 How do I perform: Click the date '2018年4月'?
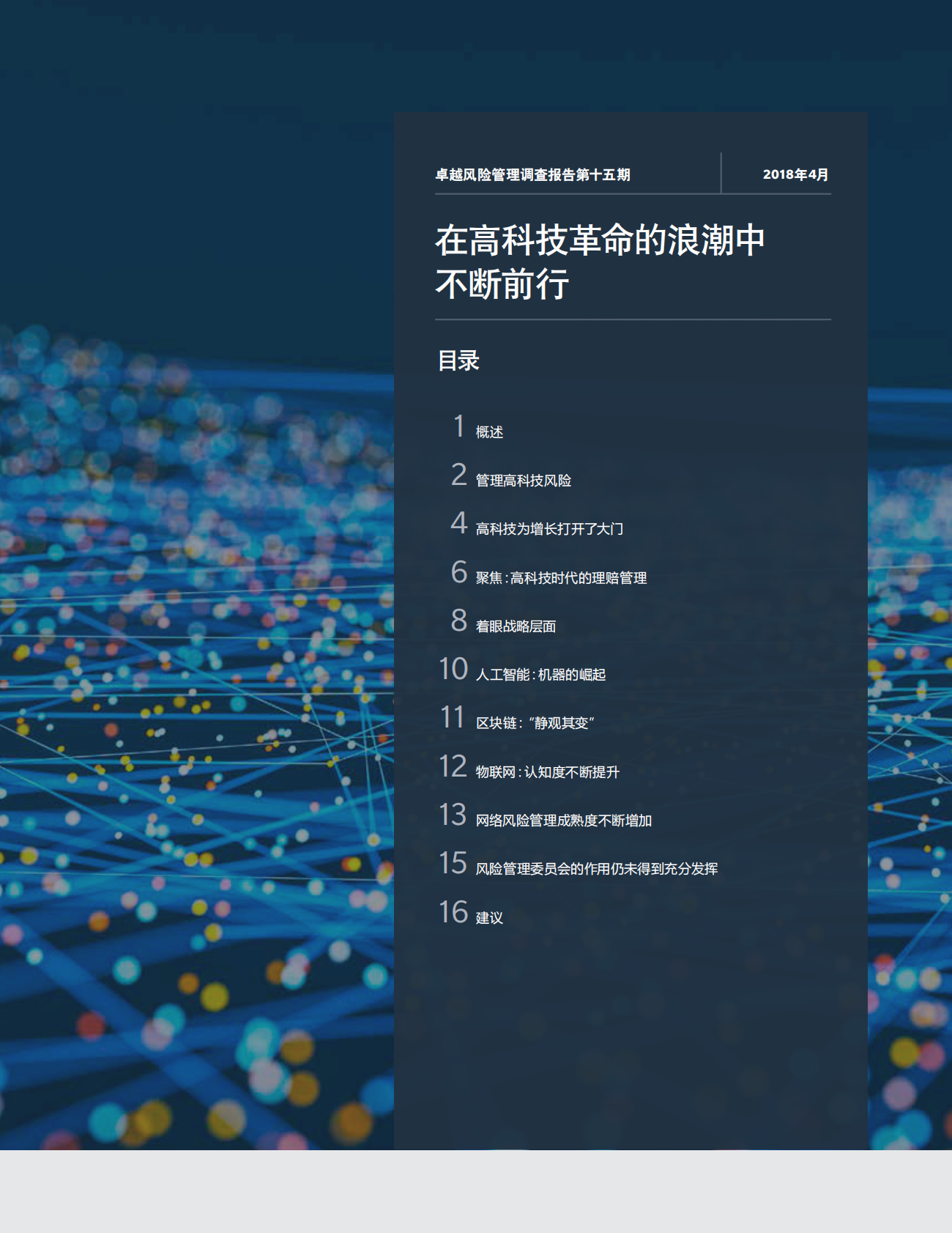pos(795,175)
